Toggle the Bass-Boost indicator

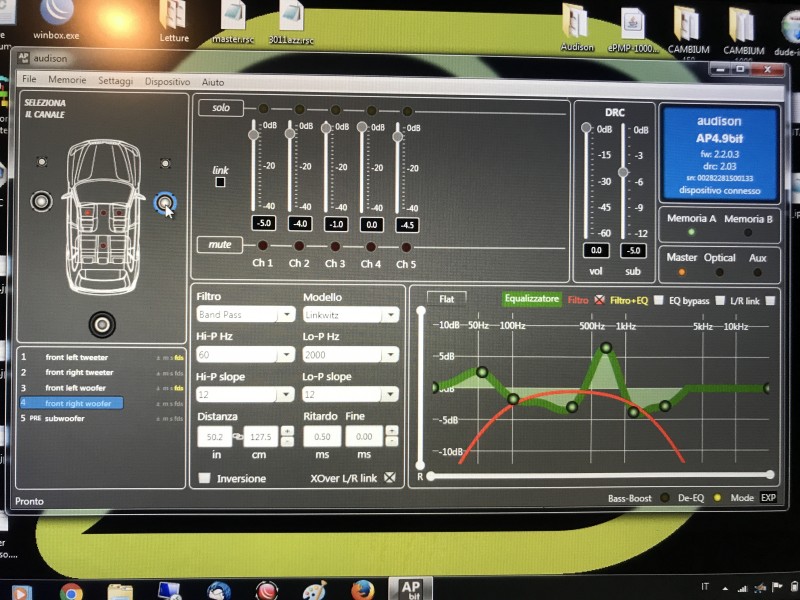[x=665, y=497]
